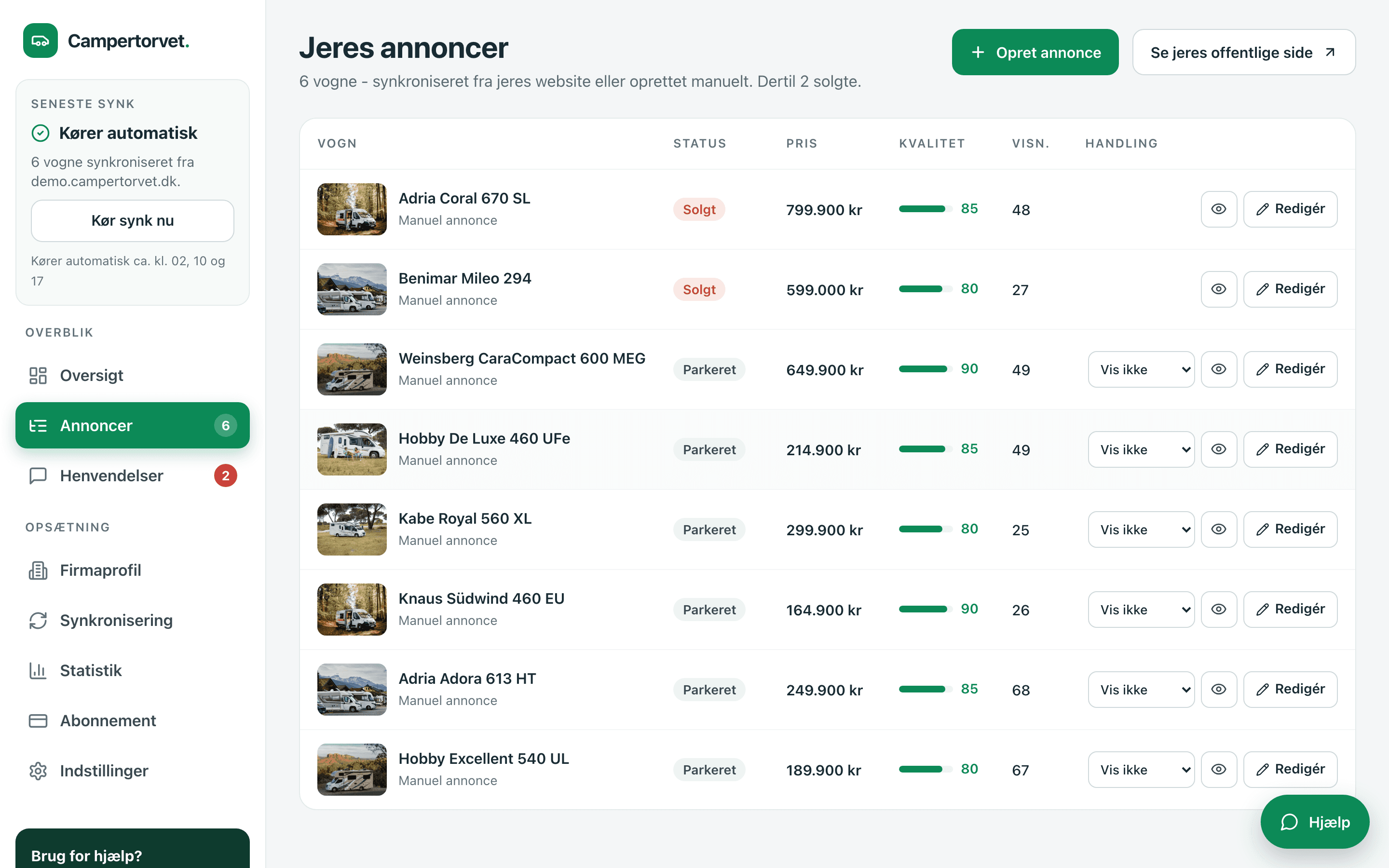Click the green checkmark sync status icon
This screenshot has height=868, width=1389.
pos(40,133)
